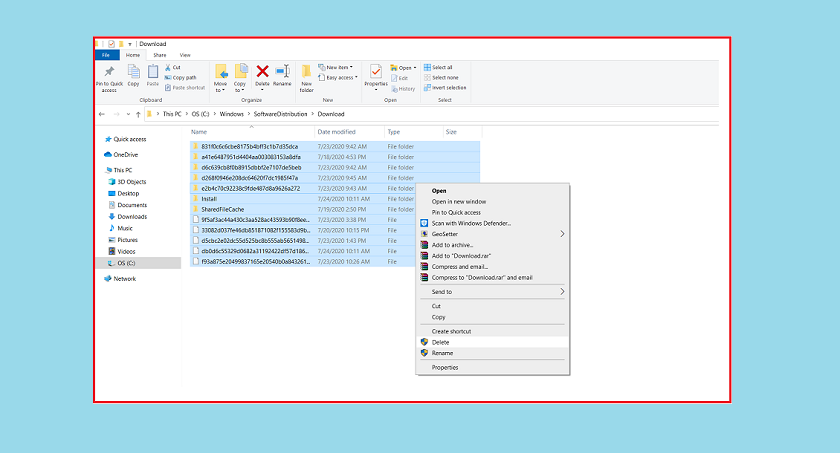The width and height of the screenshot is (840, 453).
Task: Sort by the Date modified column header
Action: point(336,132)
